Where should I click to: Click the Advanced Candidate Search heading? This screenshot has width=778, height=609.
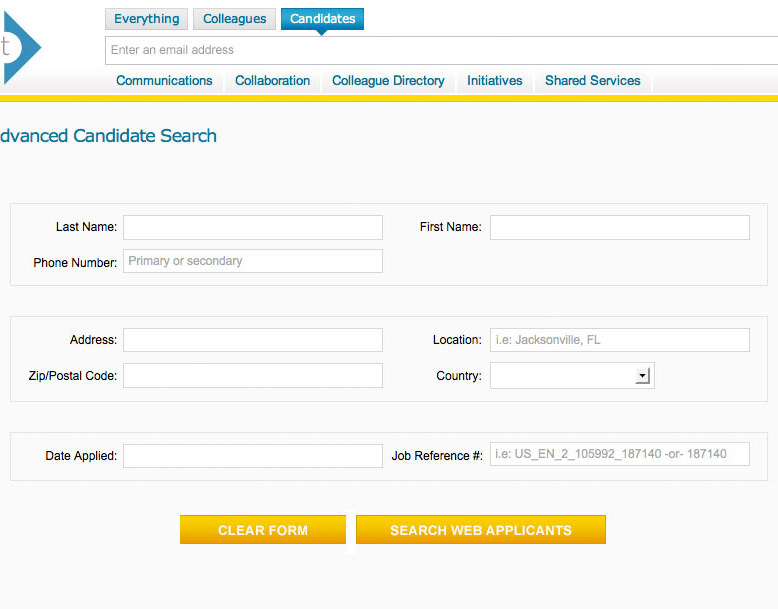click(x=108, y=135)
